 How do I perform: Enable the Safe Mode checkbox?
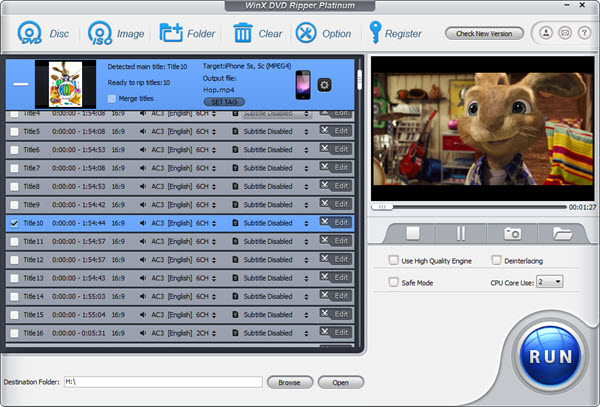tap(393, 282)
